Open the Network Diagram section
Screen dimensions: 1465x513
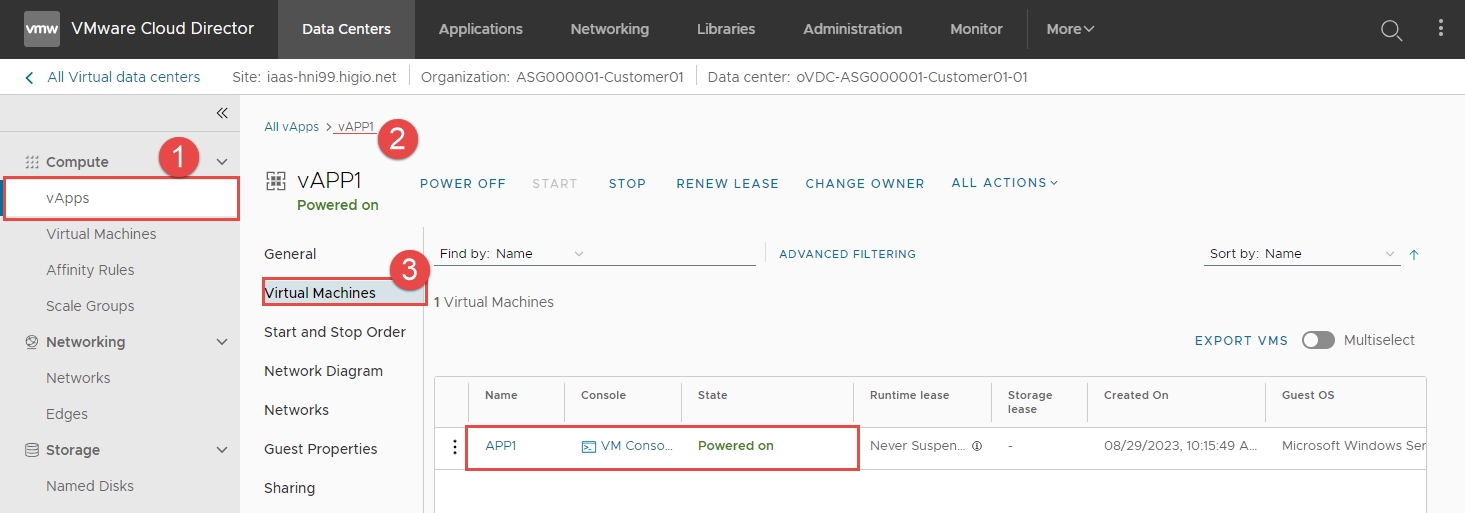(323, 371)
